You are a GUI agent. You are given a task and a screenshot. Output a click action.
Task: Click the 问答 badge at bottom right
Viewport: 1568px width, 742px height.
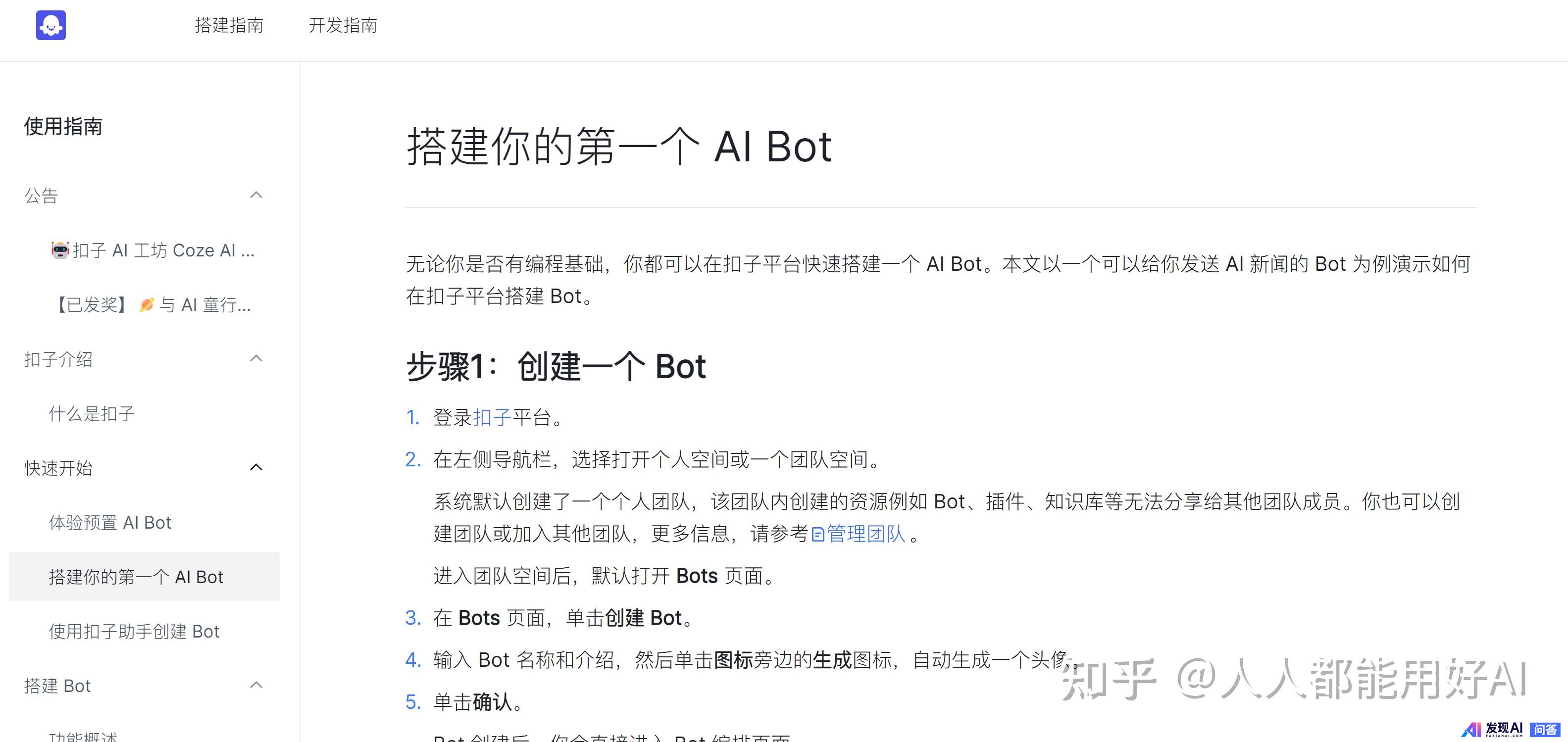click(1545, 729)
